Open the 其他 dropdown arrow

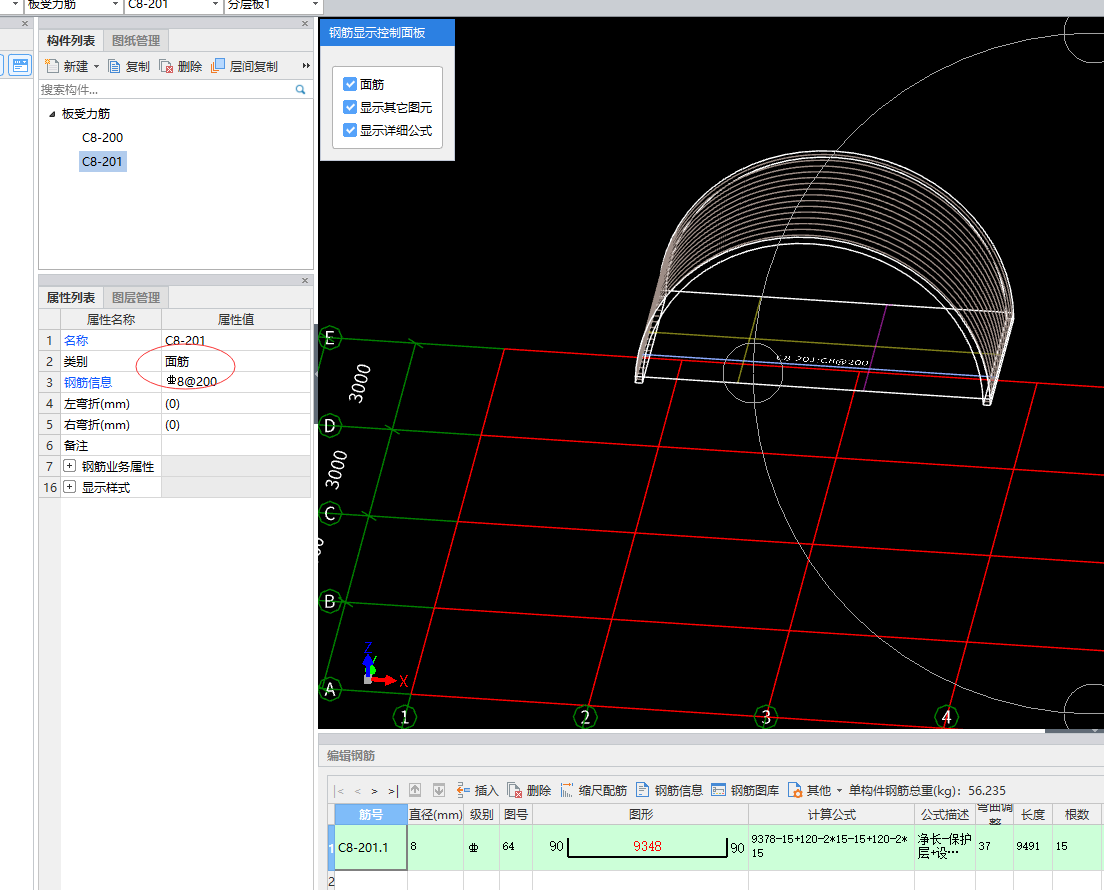coord(839,791)
